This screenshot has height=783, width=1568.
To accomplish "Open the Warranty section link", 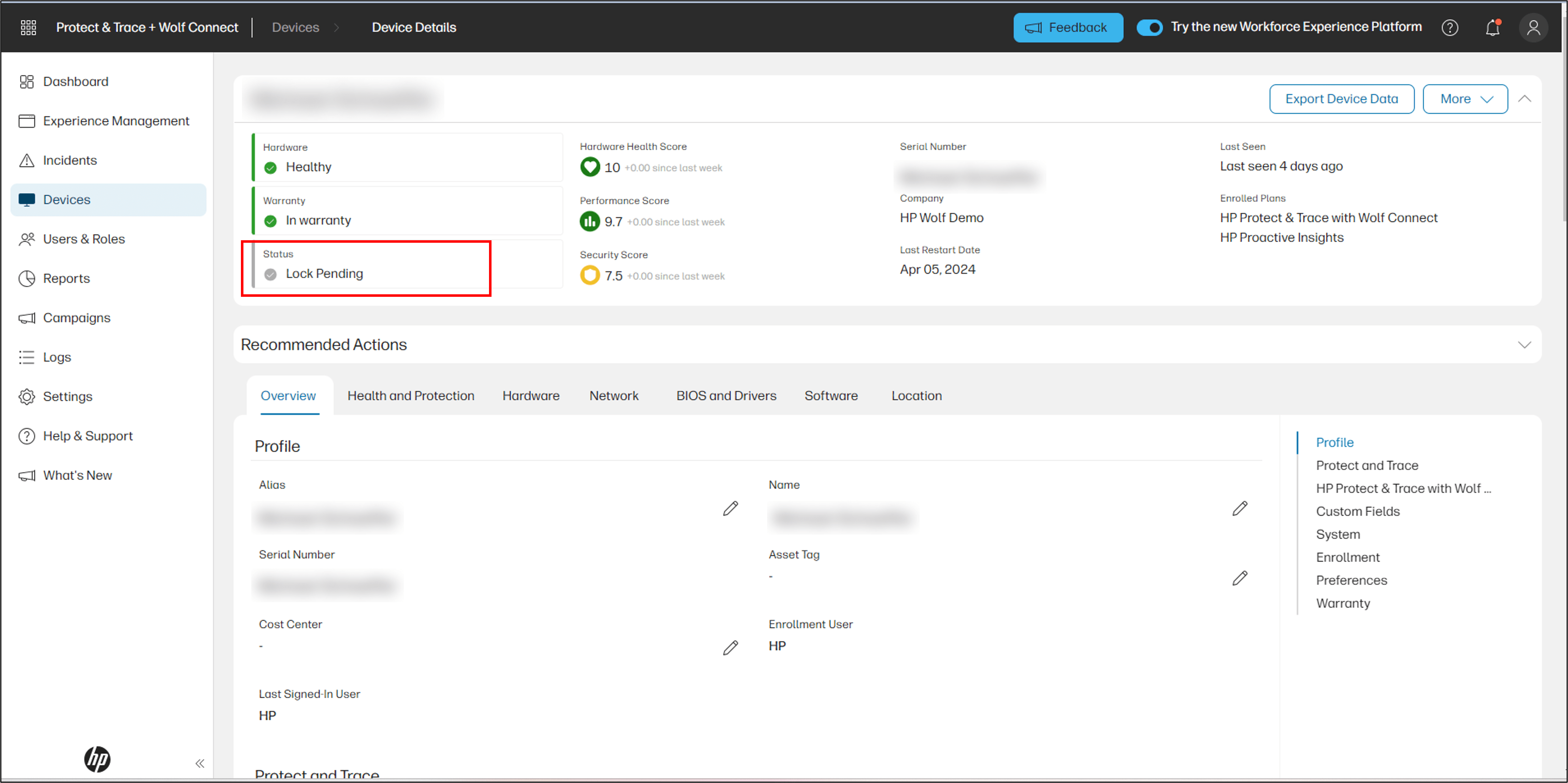I will 1343,603.
